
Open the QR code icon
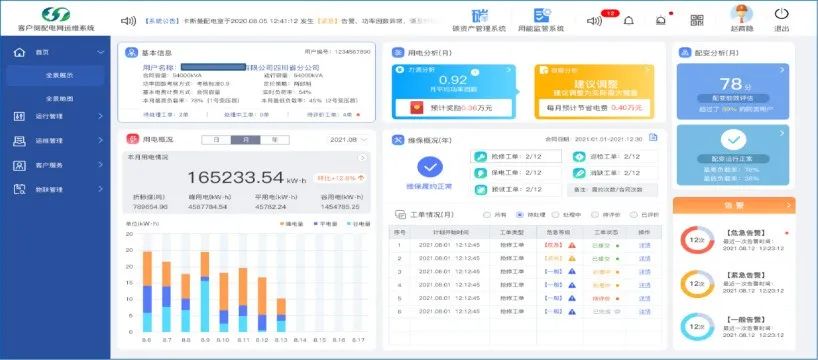[x=696, y=20]
